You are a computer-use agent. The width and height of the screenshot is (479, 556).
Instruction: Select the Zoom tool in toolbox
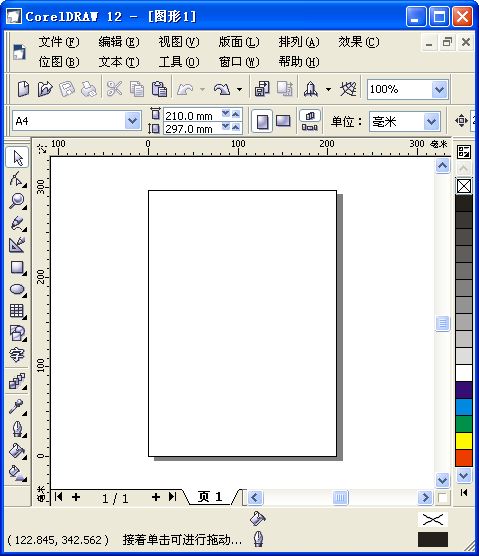coord(17,201)
